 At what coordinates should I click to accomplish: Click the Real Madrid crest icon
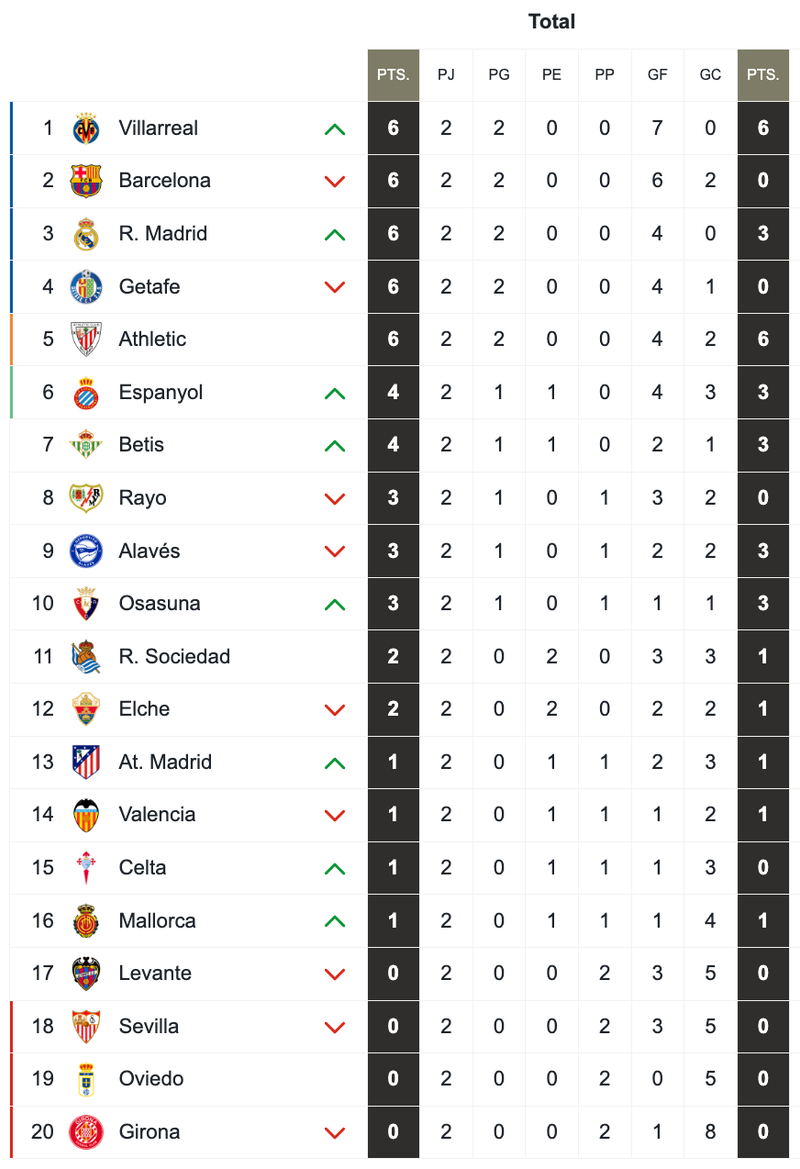pyautogui.click(x=86, y=234)
